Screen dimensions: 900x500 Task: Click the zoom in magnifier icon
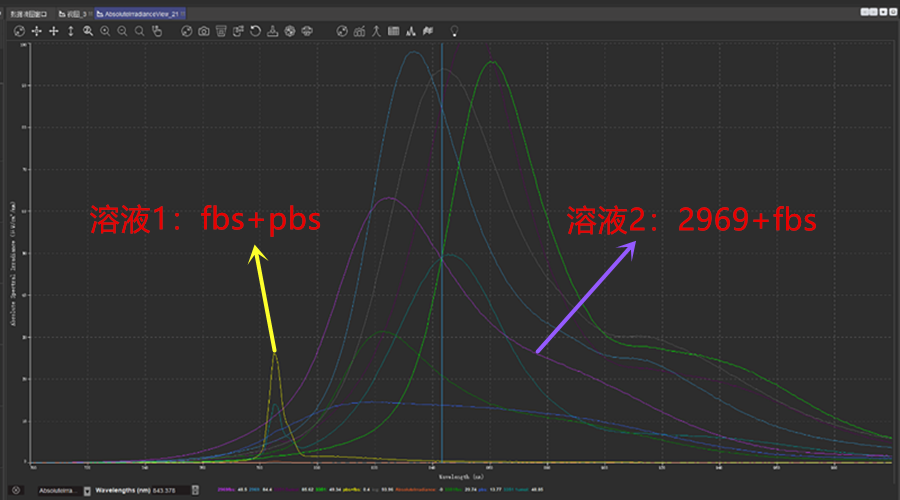pyautogui.click(x=105, y=32)
